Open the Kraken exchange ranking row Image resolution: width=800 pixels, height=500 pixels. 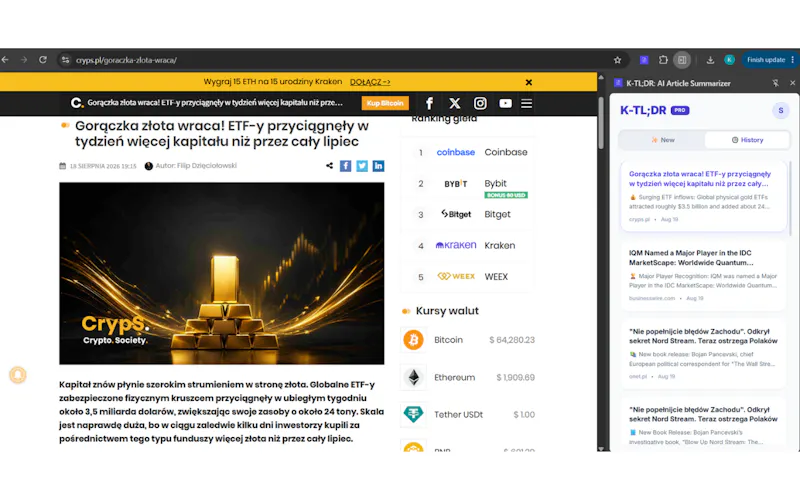point(468,246)
